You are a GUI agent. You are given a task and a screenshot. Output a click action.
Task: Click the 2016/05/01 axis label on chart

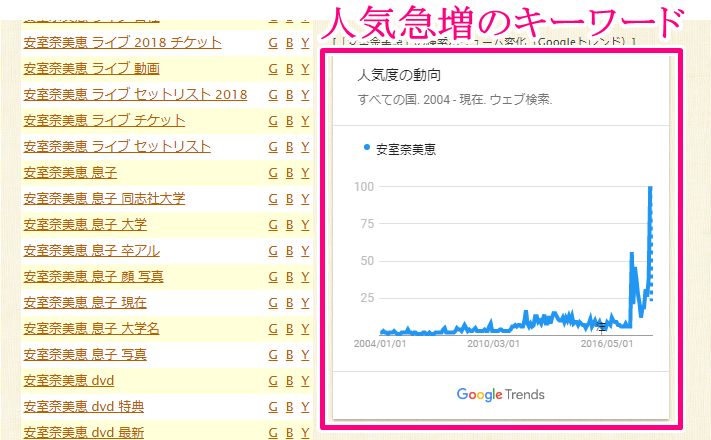pos(605,343)
